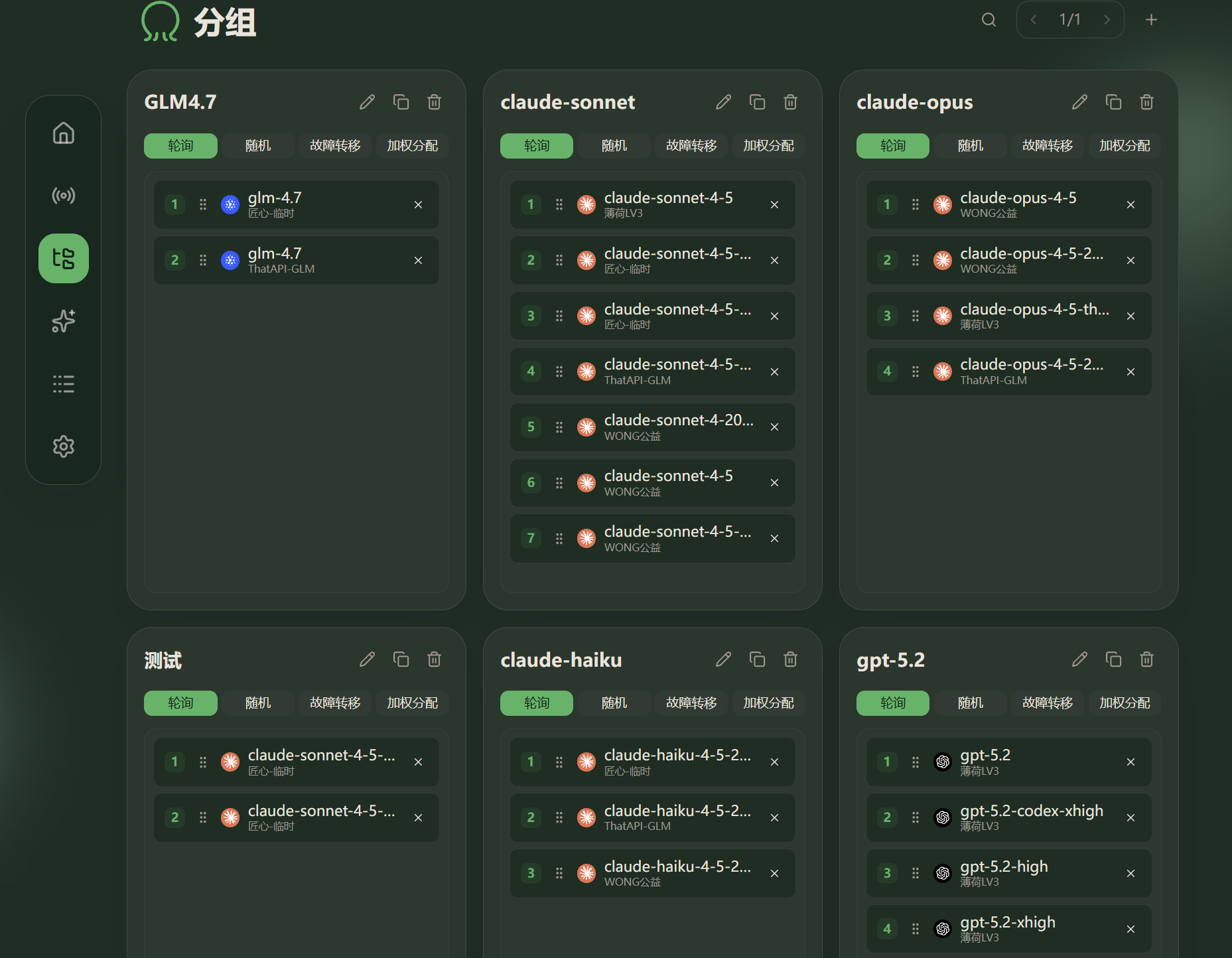
Task: Open the active groups tab in sidebar
Action: (64, 259)
